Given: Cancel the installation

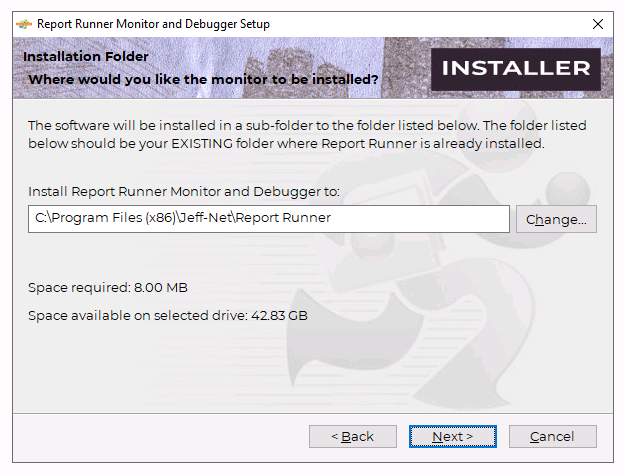Looking at the screenshot, I should pyautogui.click(x=552, y=436).
